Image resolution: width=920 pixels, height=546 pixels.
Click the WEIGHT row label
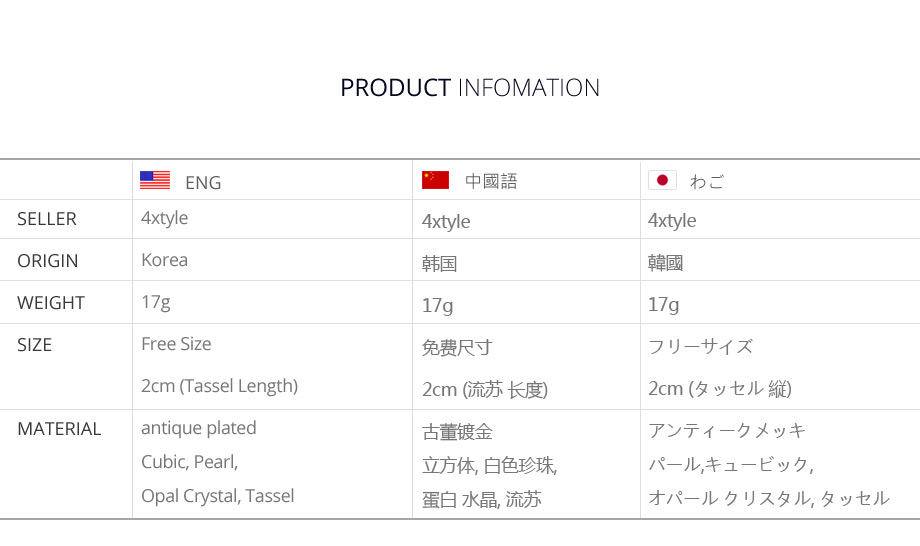pyautogui.click(x=51, y=303)
